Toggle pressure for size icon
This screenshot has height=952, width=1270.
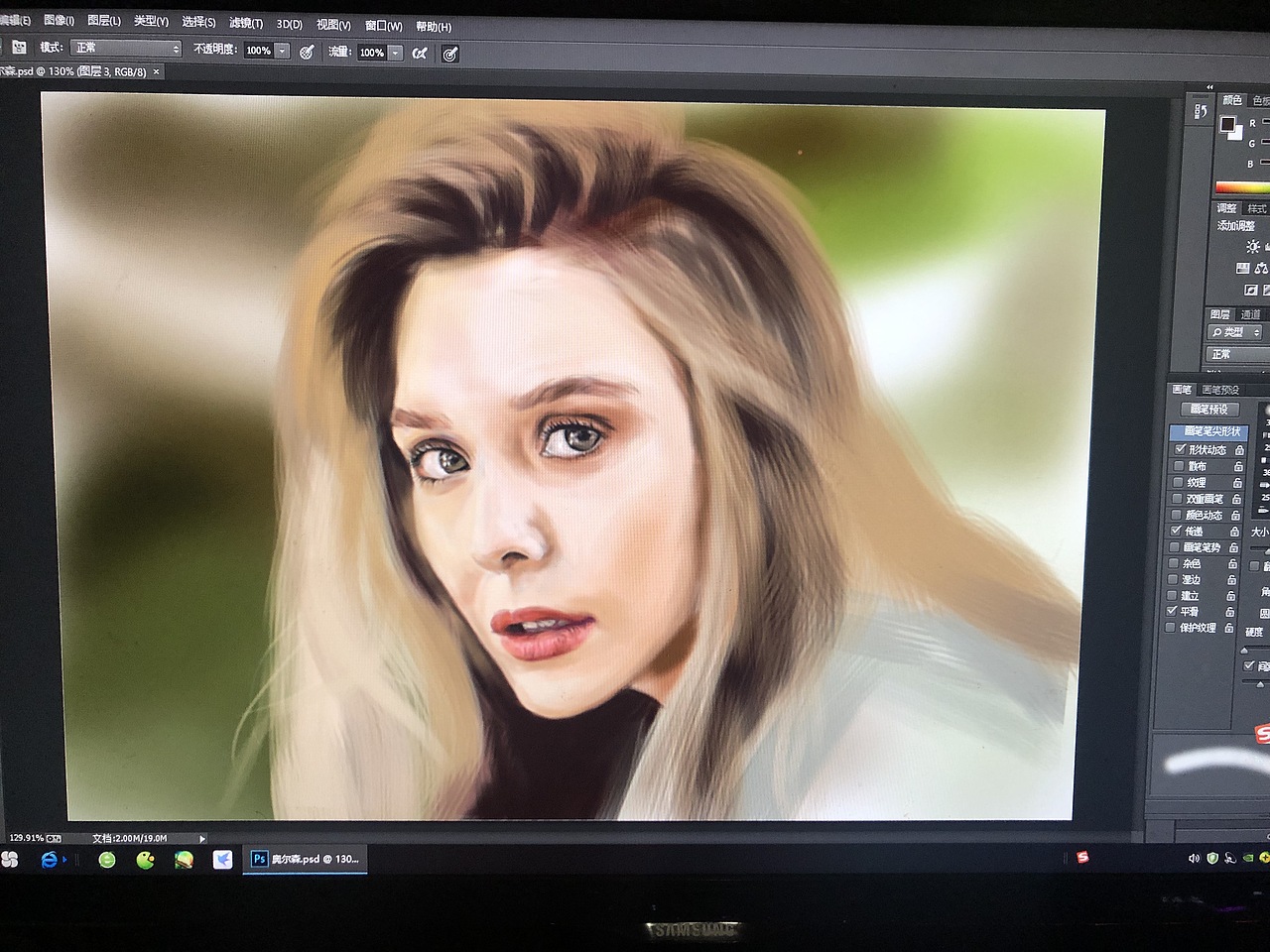pos(450,54)
